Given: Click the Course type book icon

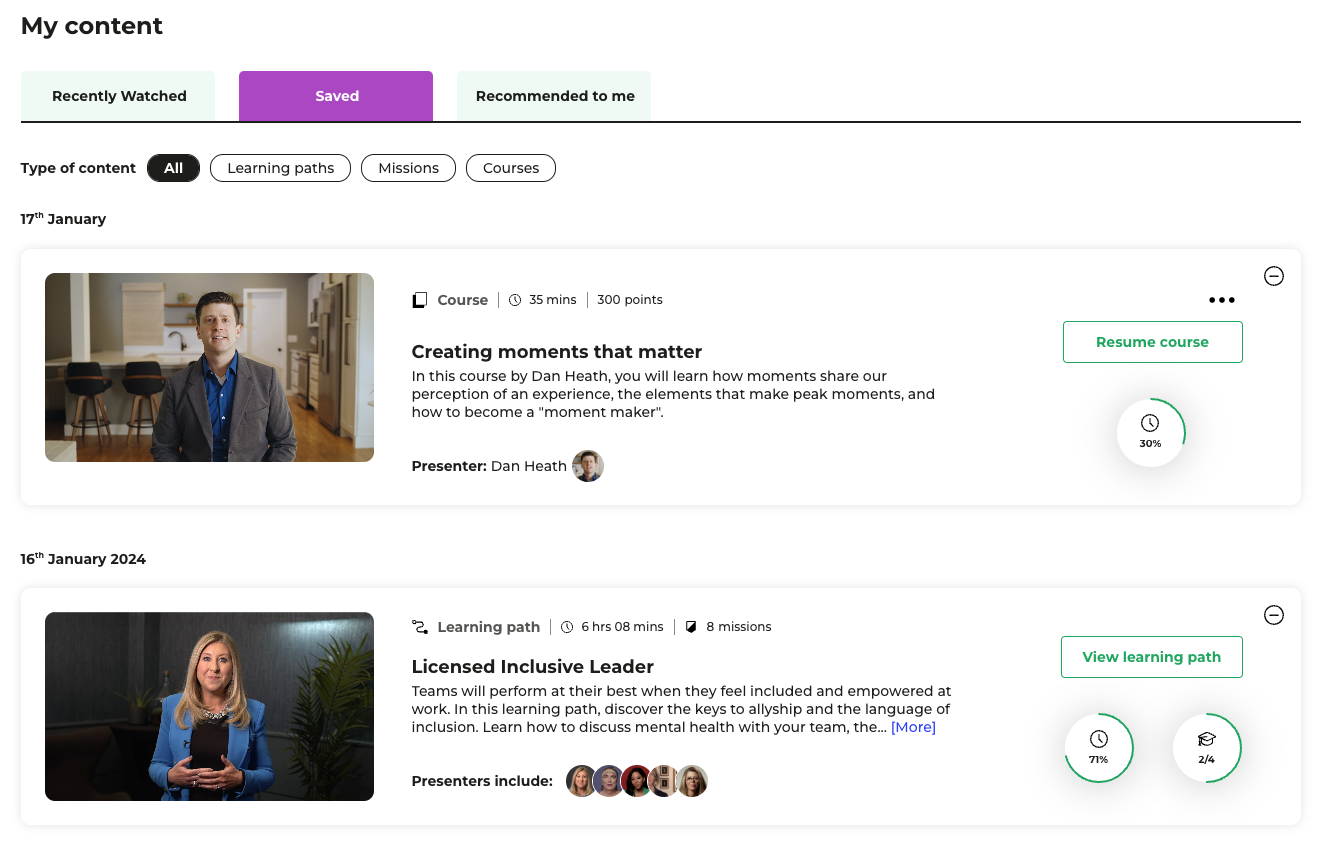Looking at the screenshot, I should pyautogui.click(x=420, y=300).
